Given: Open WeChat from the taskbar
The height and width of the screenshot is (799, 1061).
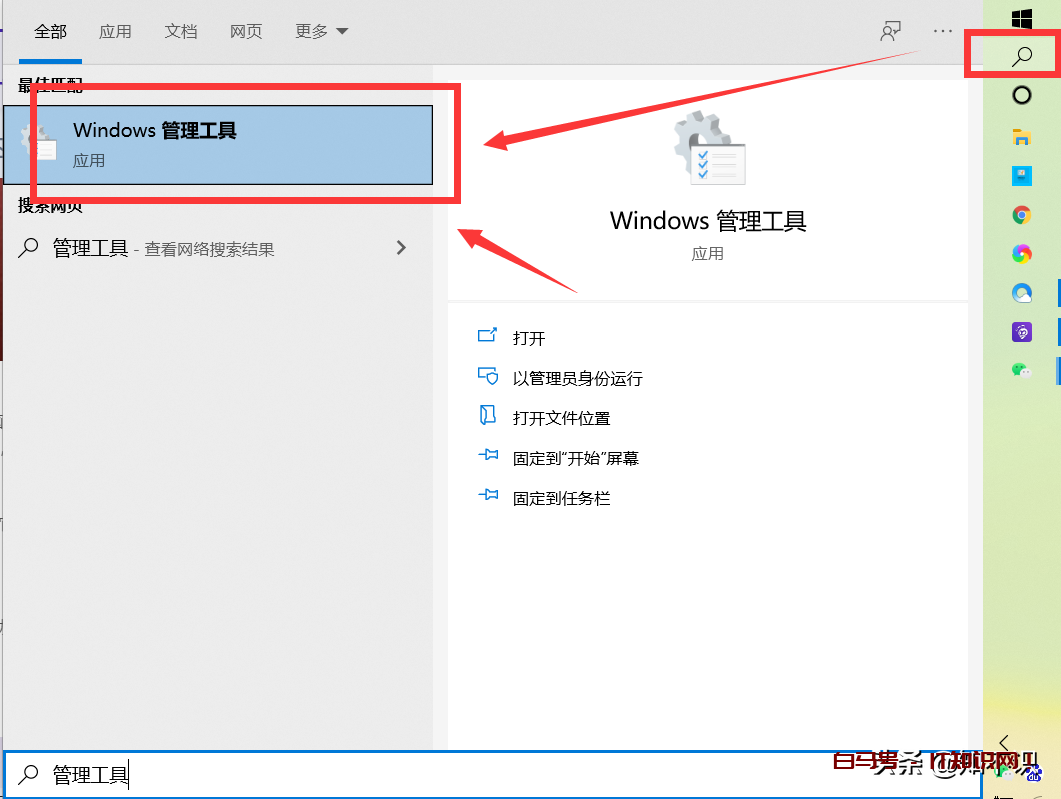Looking at the screenshot, I should (x=1022, y=370).
